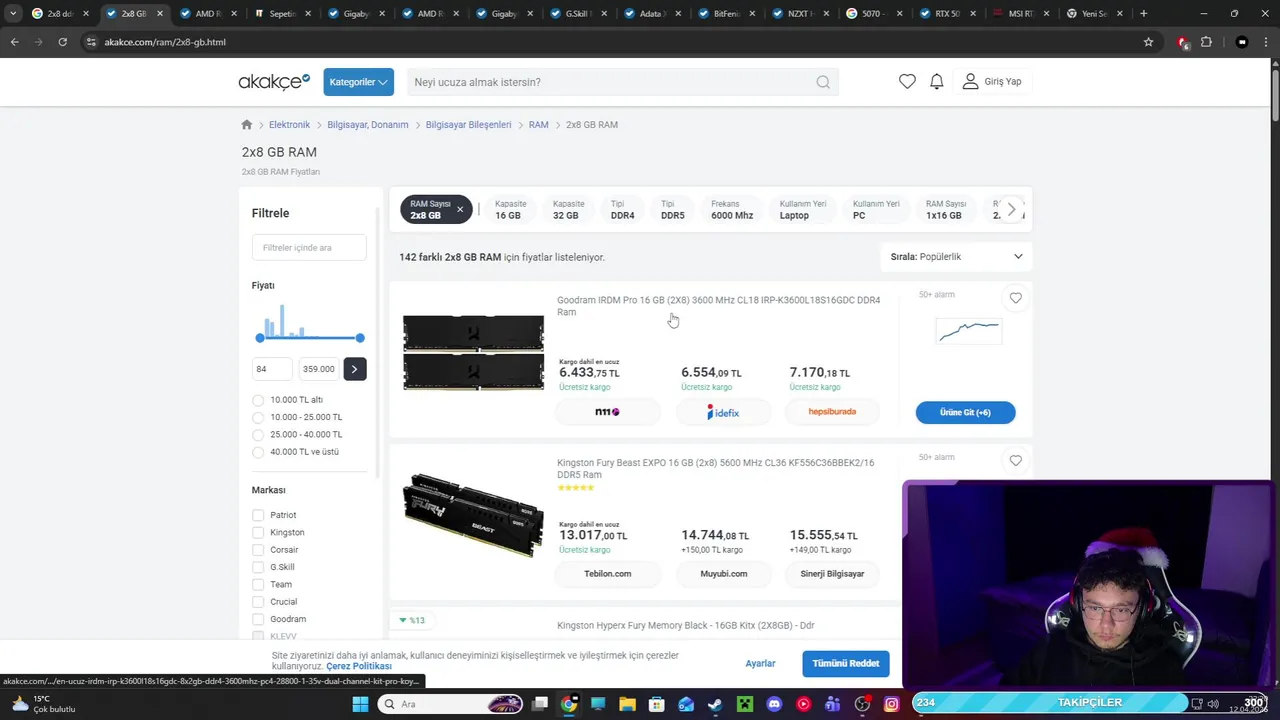Open idefix store offer

723,412
